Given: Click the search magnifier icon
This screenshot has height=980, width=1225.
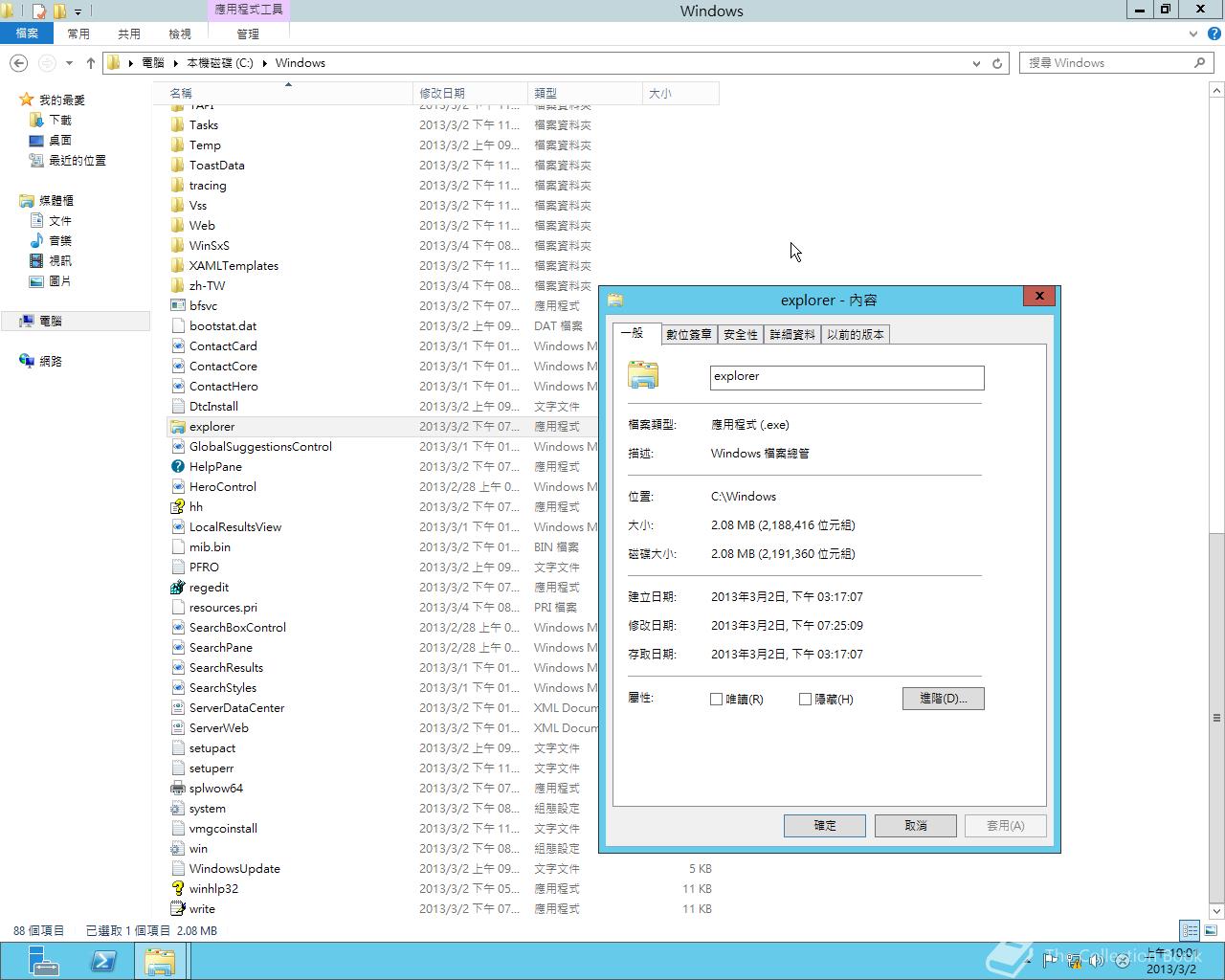Looking at the screenshot, I should [1199, 62].
